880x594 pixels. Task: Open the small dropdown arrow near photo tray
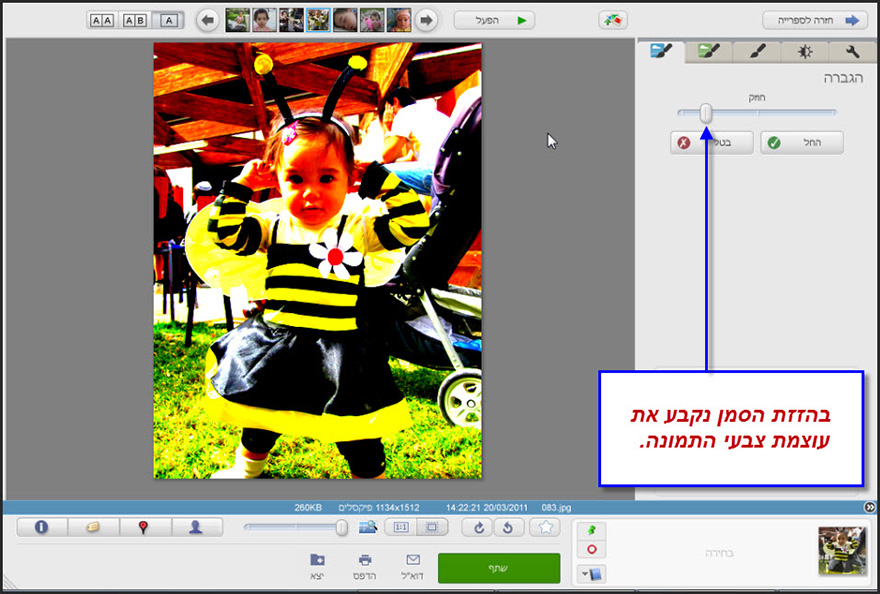pos(585,572)
